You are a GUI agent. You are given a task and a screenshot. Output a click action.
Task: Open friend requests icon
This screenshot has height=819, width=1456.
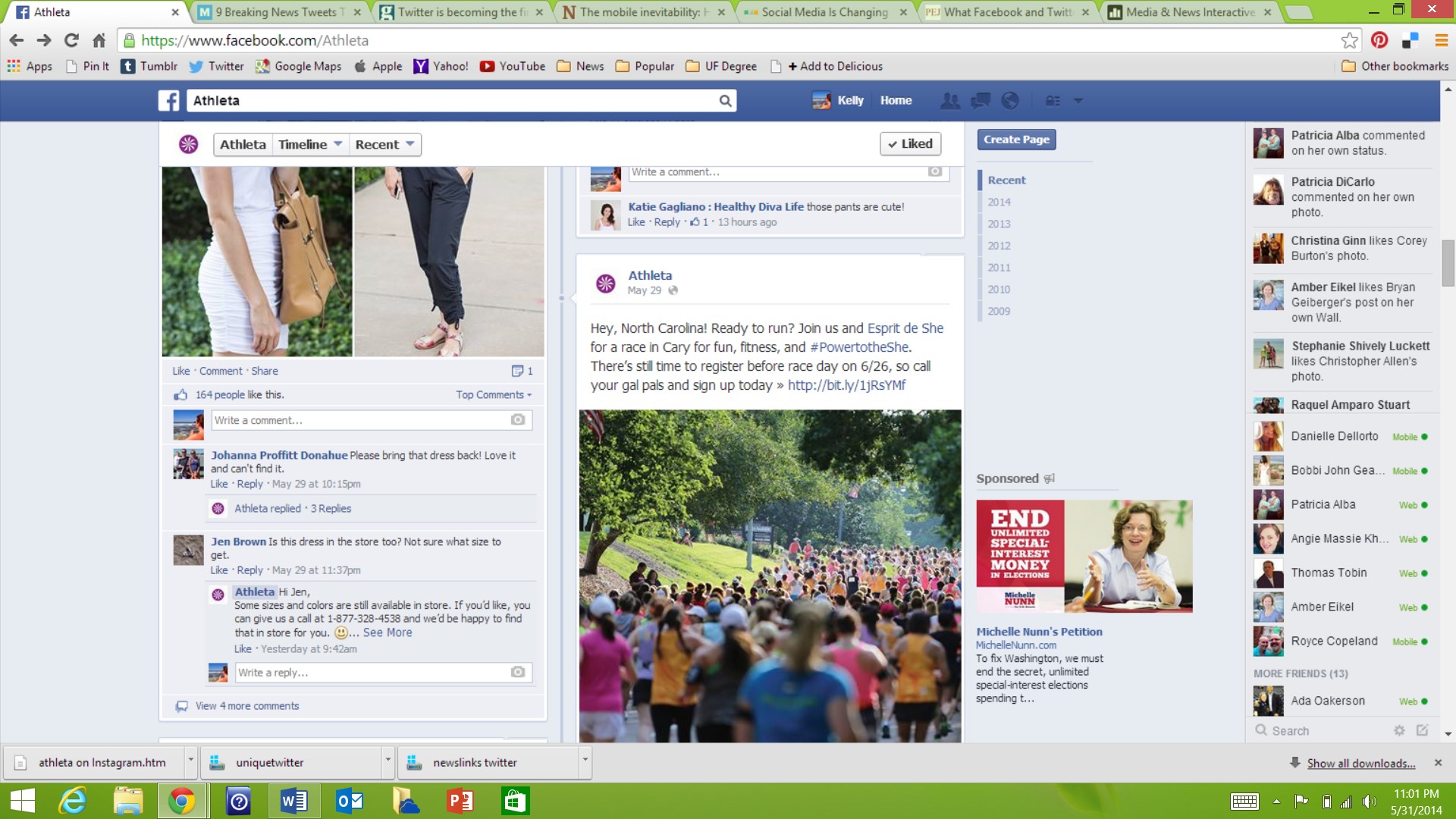tap(949, 100)
